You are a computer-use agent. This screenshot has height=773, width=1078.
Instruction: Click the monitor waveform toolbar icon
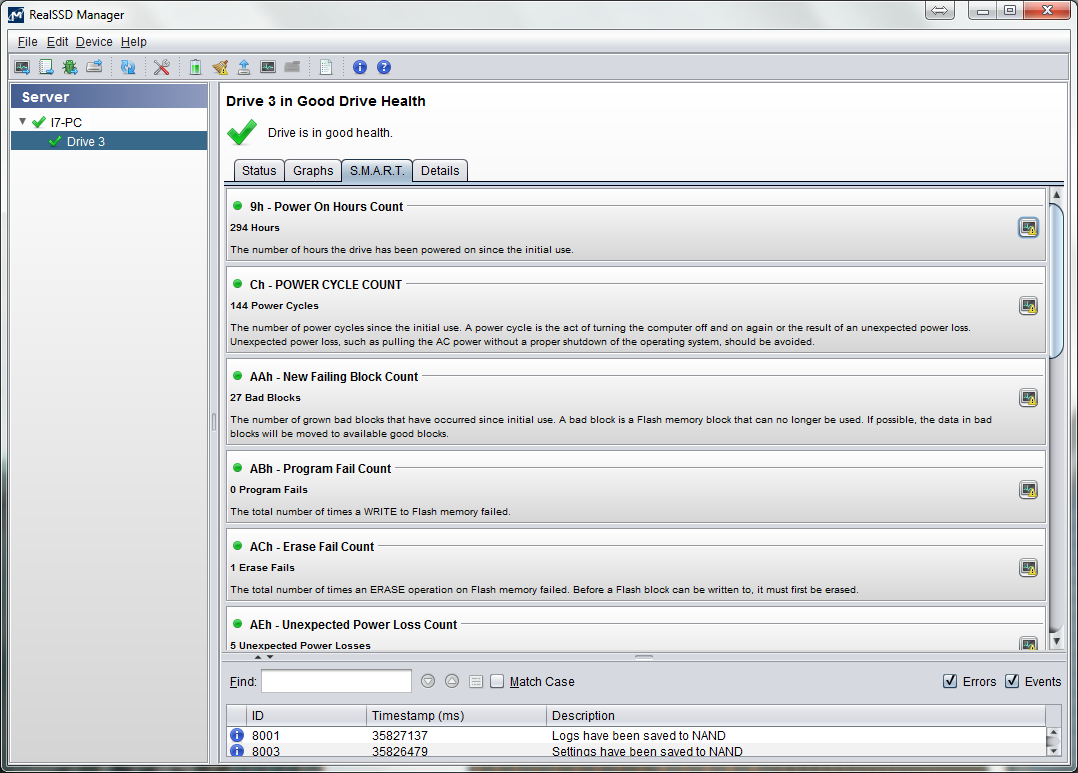268,67
